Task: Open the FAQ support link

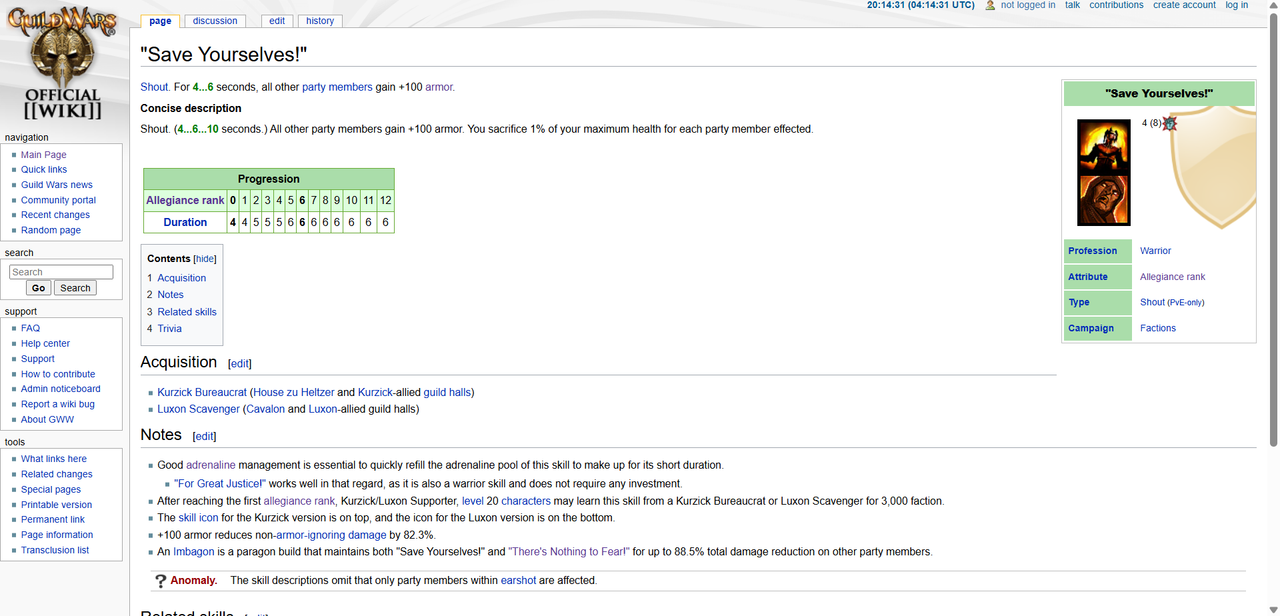Action: [x=31, y=328]
